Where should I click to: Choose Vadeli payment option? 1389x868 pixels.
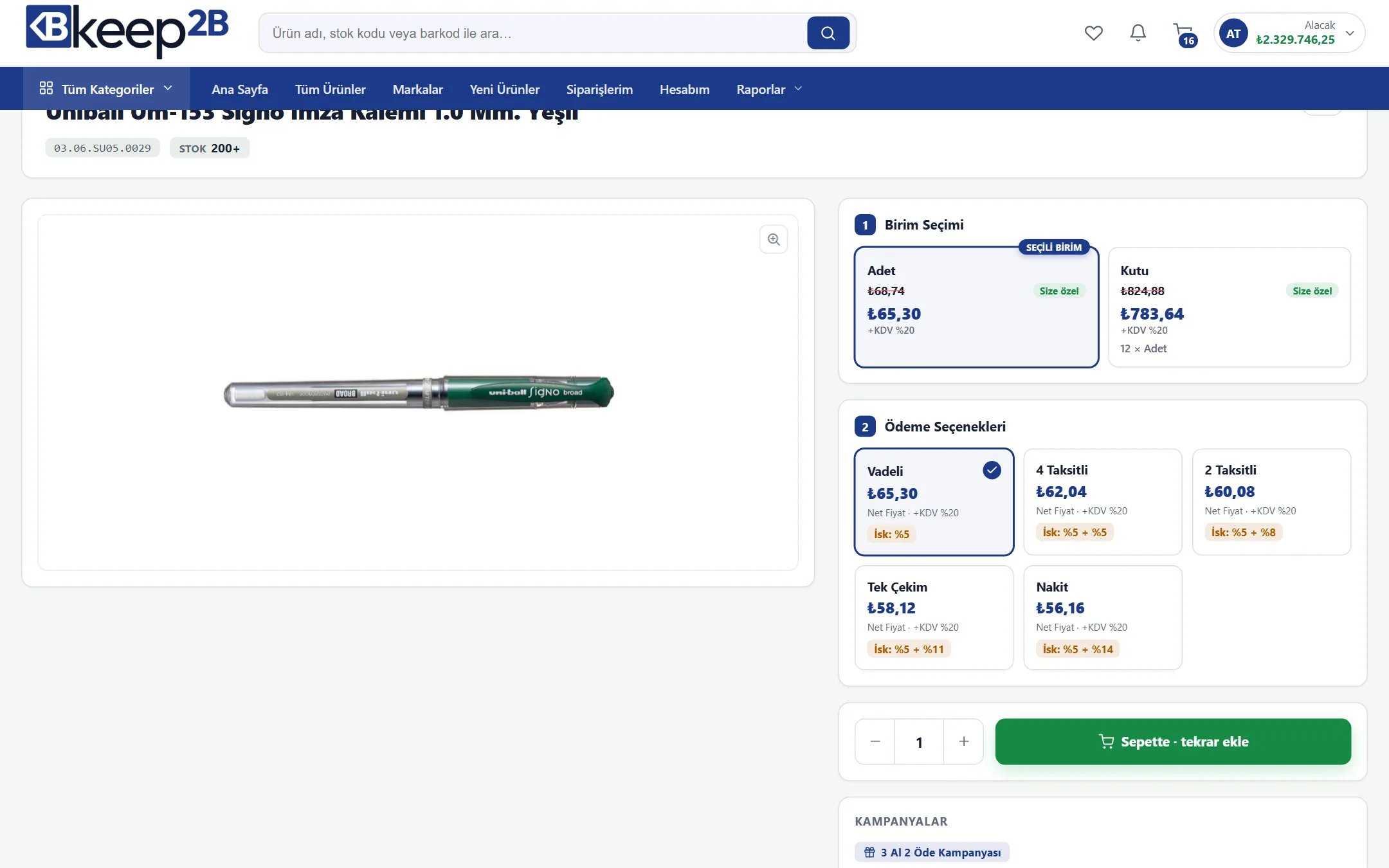click(x=934, y=502)
